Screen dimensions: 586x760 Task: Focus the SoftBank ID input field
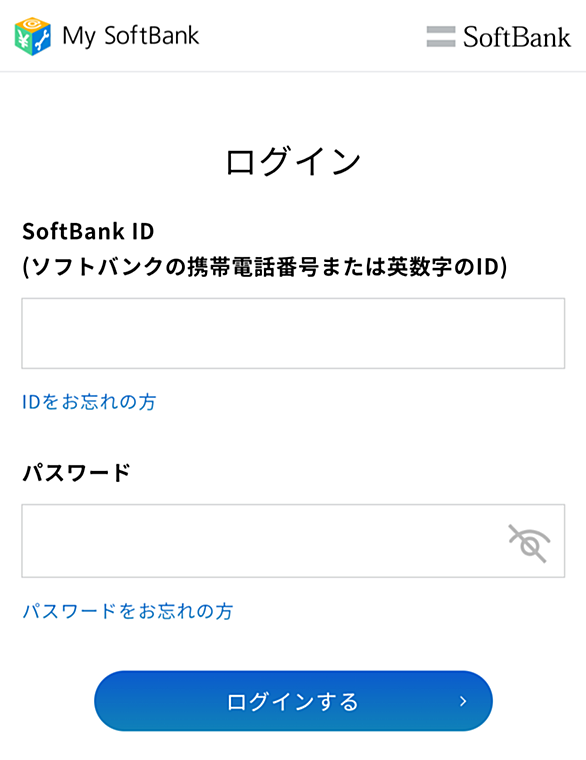pos(293,333)
